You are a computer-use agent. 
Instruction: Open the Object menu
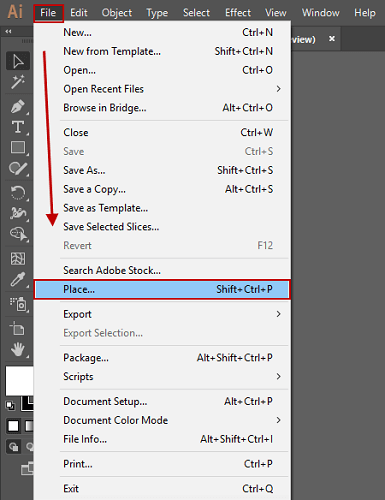point(117,13)
